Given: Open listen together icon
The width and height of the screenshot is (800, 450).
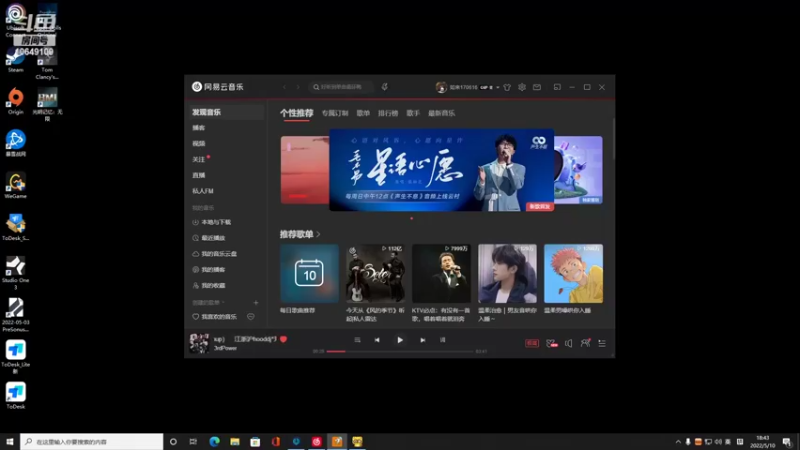Looking at the screenshot, I should click(585, 343).
